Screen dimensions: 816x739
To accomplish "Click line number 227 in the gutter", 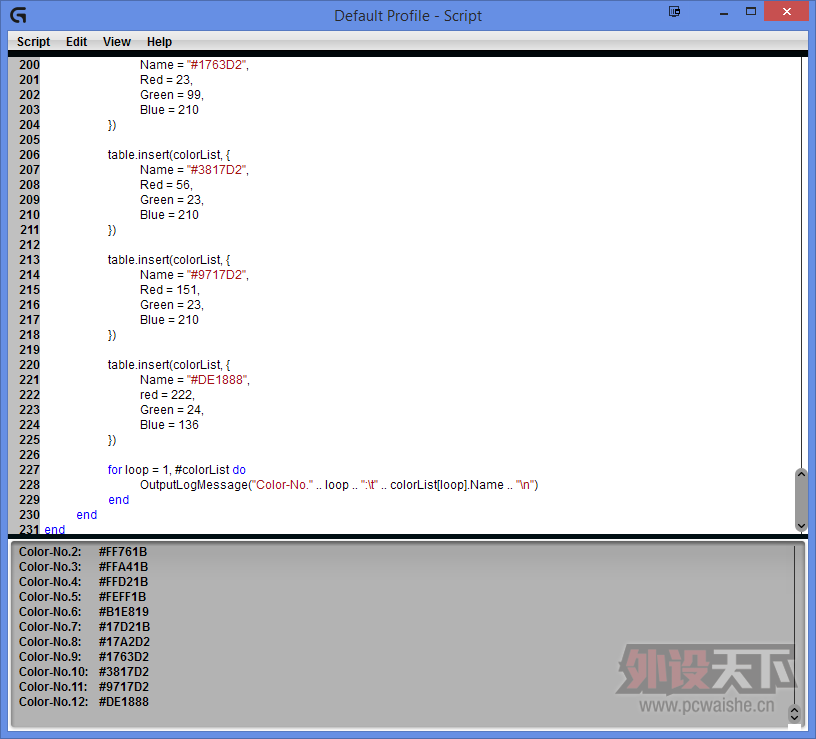I will (x=29, y=470).
